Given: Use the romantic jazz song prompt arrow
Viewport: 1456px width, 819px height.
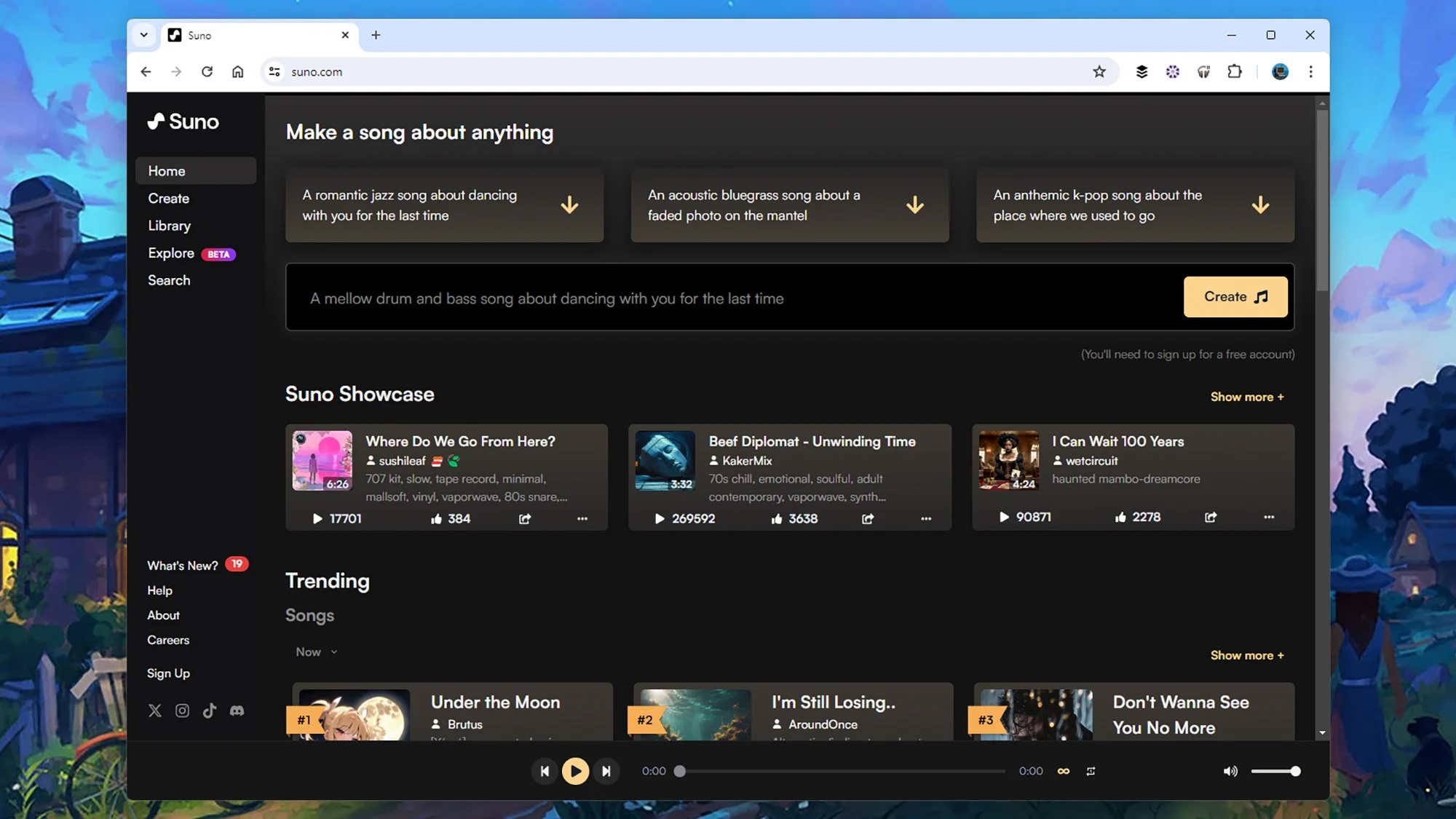Looking at the screenshot, I should click(569, 205).
